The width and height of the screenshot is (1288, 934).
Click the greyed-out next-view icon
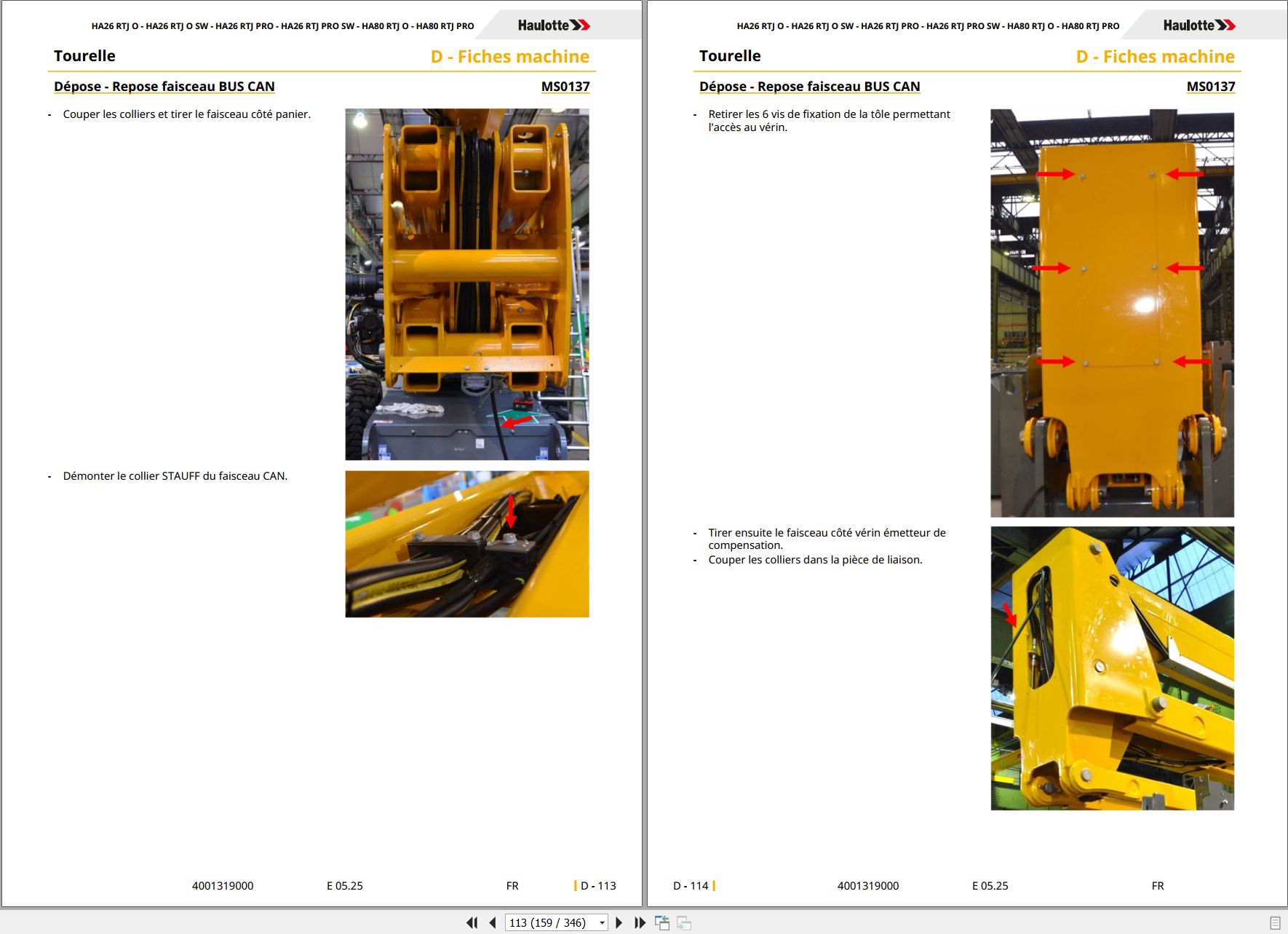pyautogui.click(x=684, y=922)
